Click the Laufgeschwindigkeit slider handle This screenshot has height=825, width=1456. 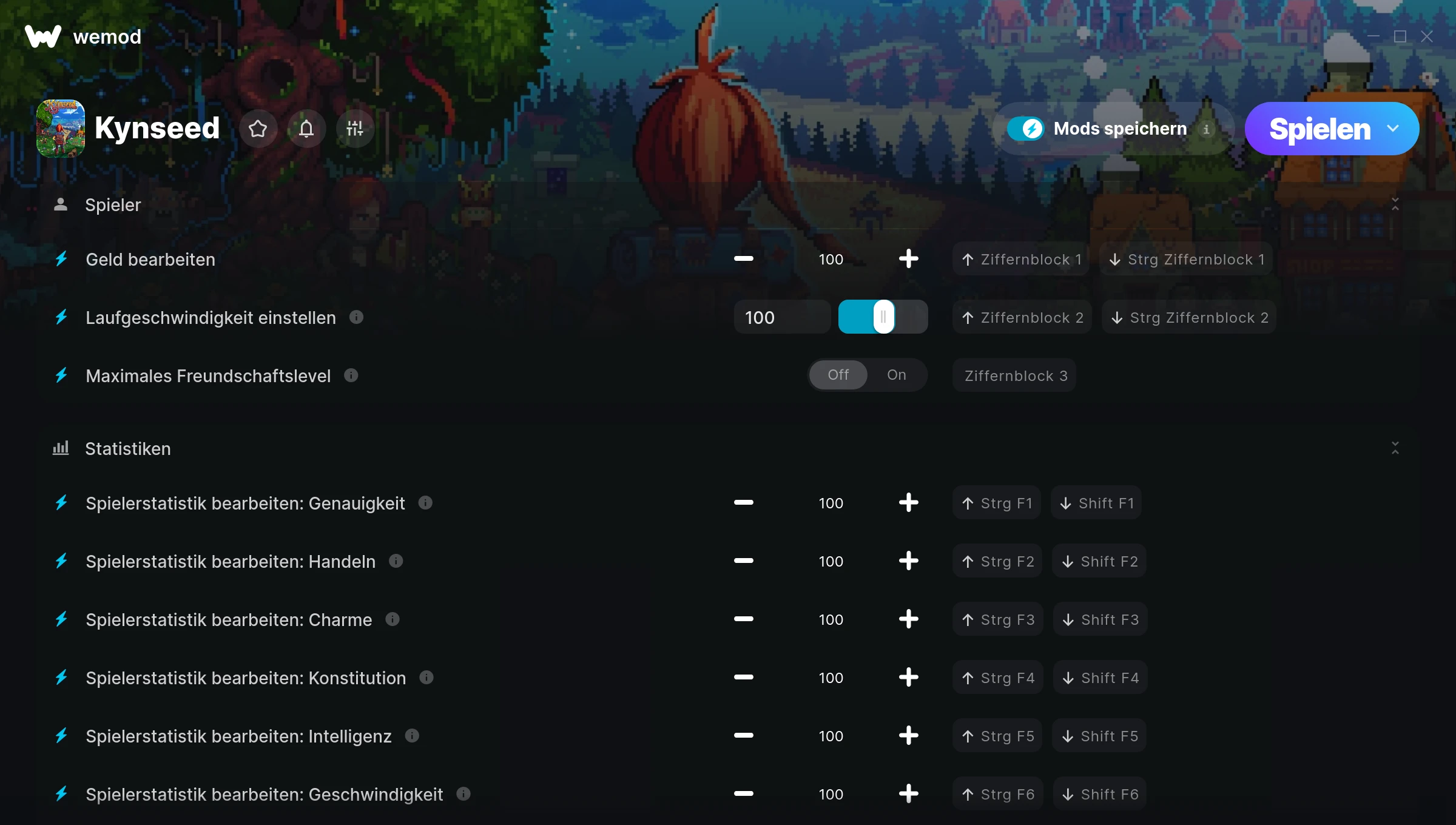click(x=883, y=317)
